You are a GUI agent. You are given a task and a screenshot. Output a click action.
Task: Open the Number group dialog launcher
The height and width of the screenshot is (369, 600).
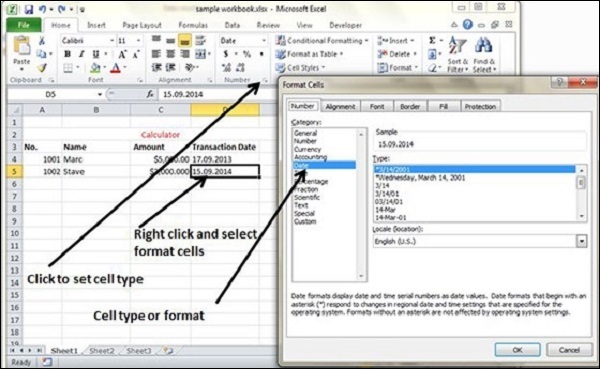264,80
